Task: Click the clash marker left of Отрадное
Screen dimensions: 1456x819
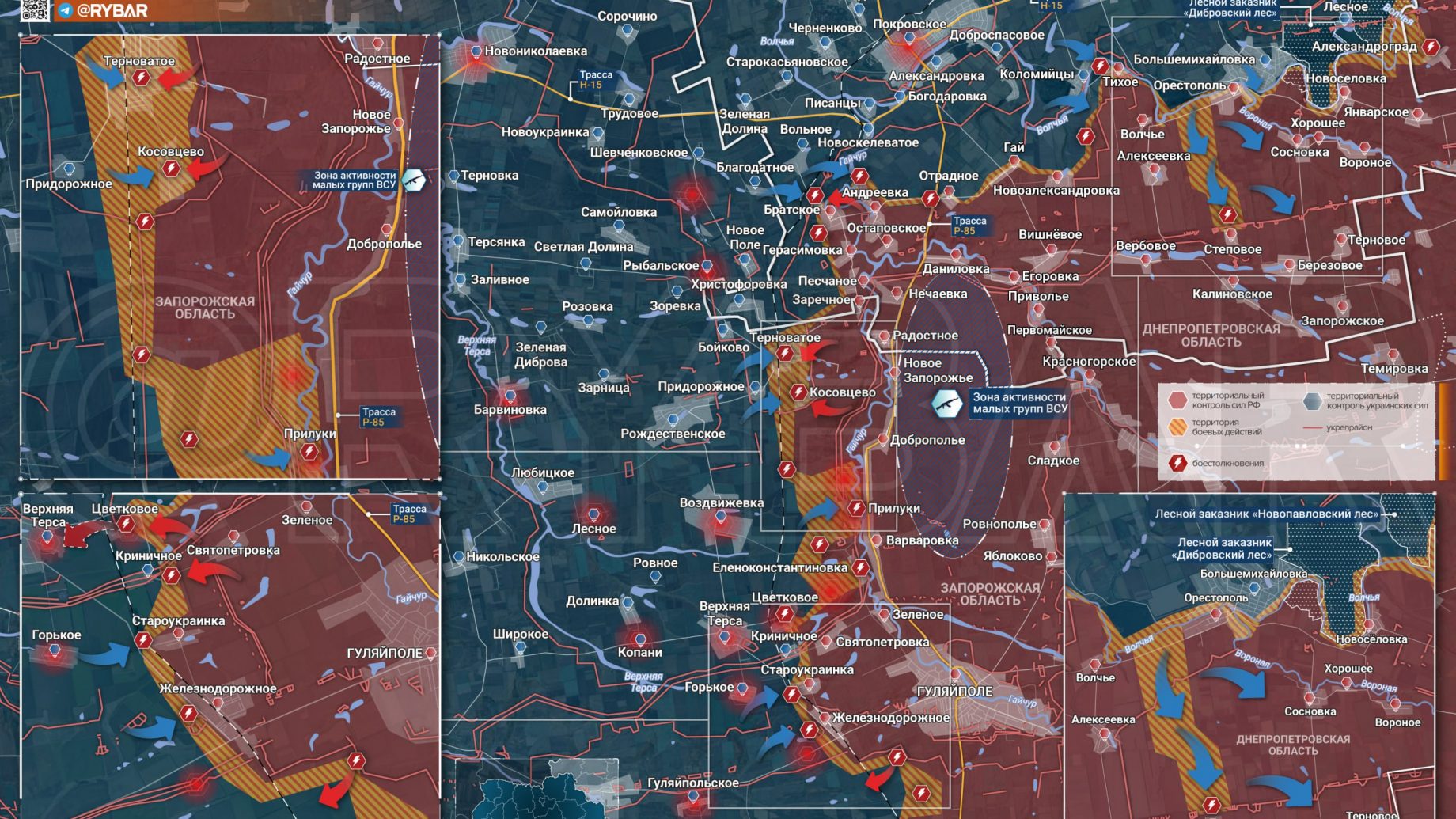Action: point(931,198)
